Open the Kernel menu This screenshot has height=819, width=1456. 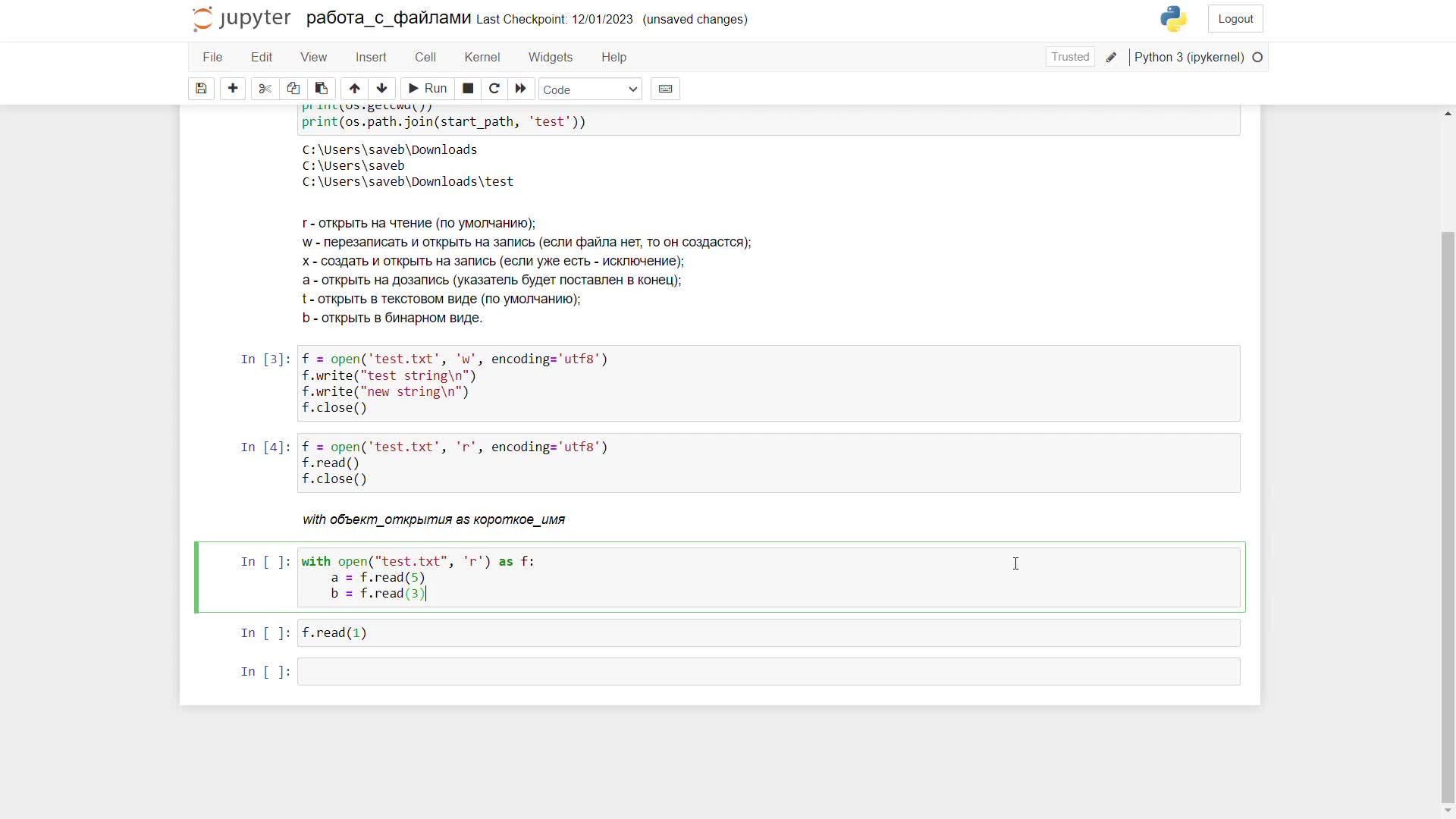click(x=482, y=57)
